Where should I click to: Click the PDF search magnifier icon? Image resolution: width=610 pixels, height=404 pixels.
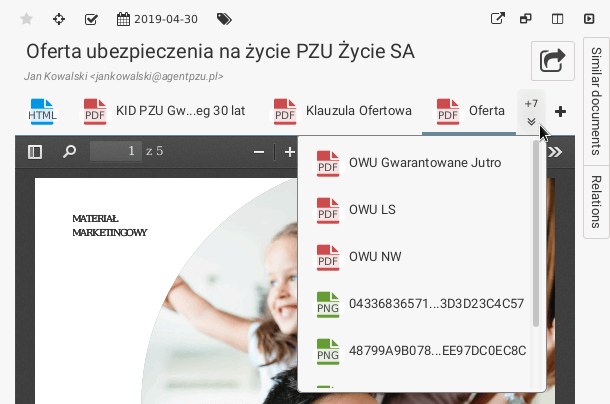tap(69, 152)
